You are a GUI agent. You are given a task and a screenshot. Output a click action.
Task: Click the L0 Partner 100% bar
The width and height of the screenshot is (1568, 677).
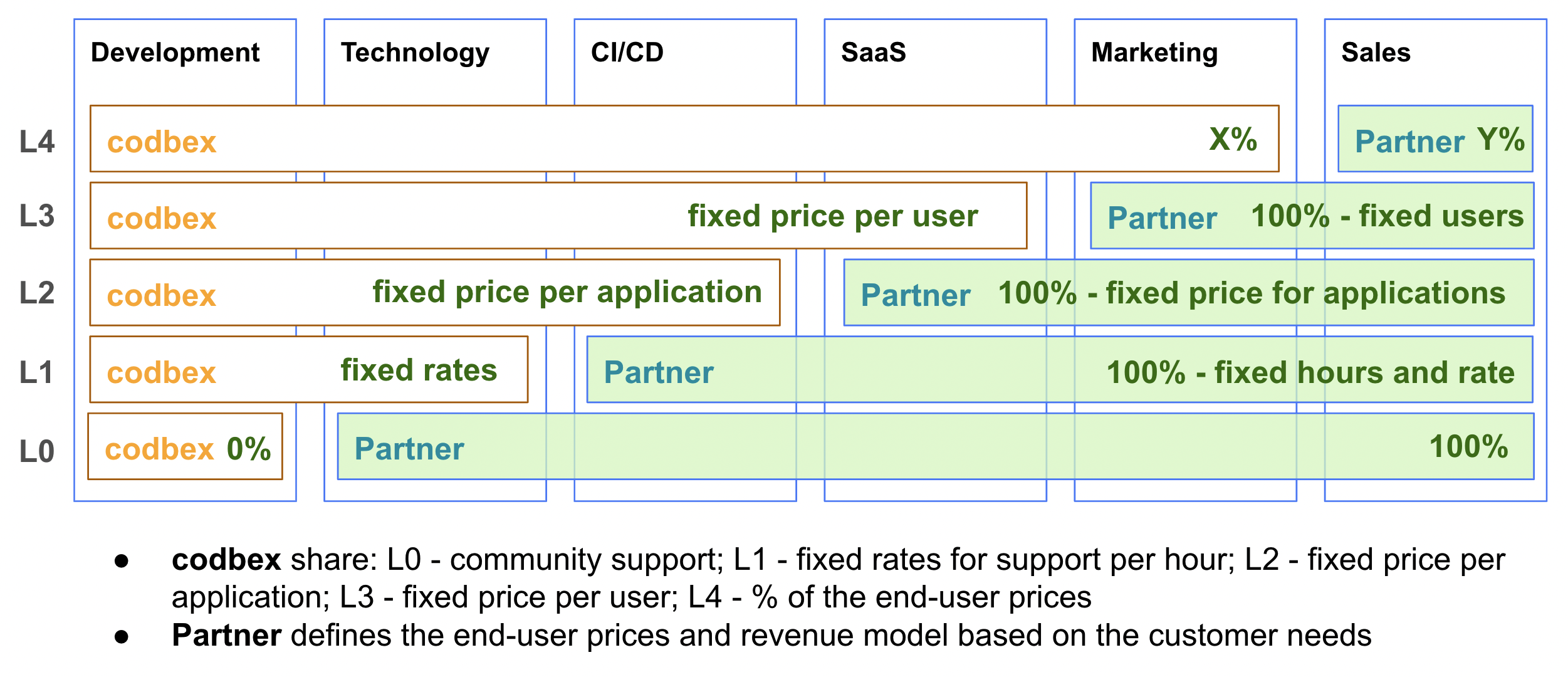(x=936, y=446)
